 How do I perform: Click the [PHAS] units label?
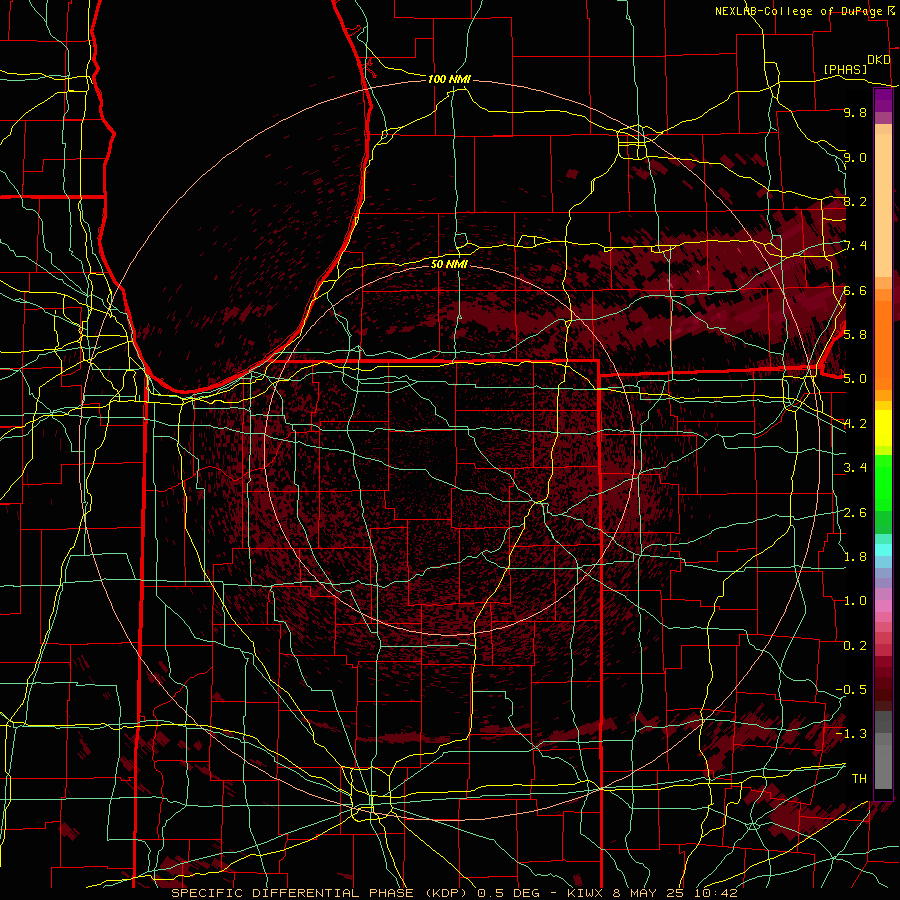point(845,69)
